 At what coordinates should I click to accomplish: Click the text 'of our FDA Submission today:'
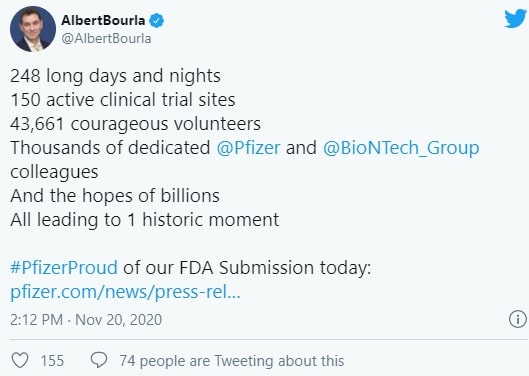(x=247, y=268)
